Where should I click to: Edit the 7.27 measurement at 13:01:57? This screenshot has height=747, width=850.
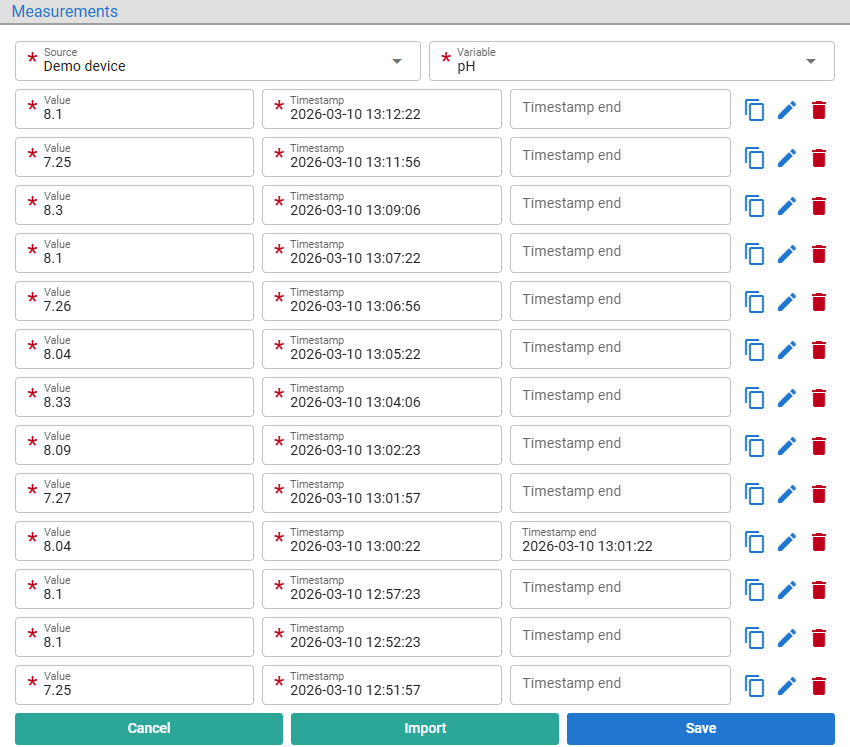click(x=787, y=494)
